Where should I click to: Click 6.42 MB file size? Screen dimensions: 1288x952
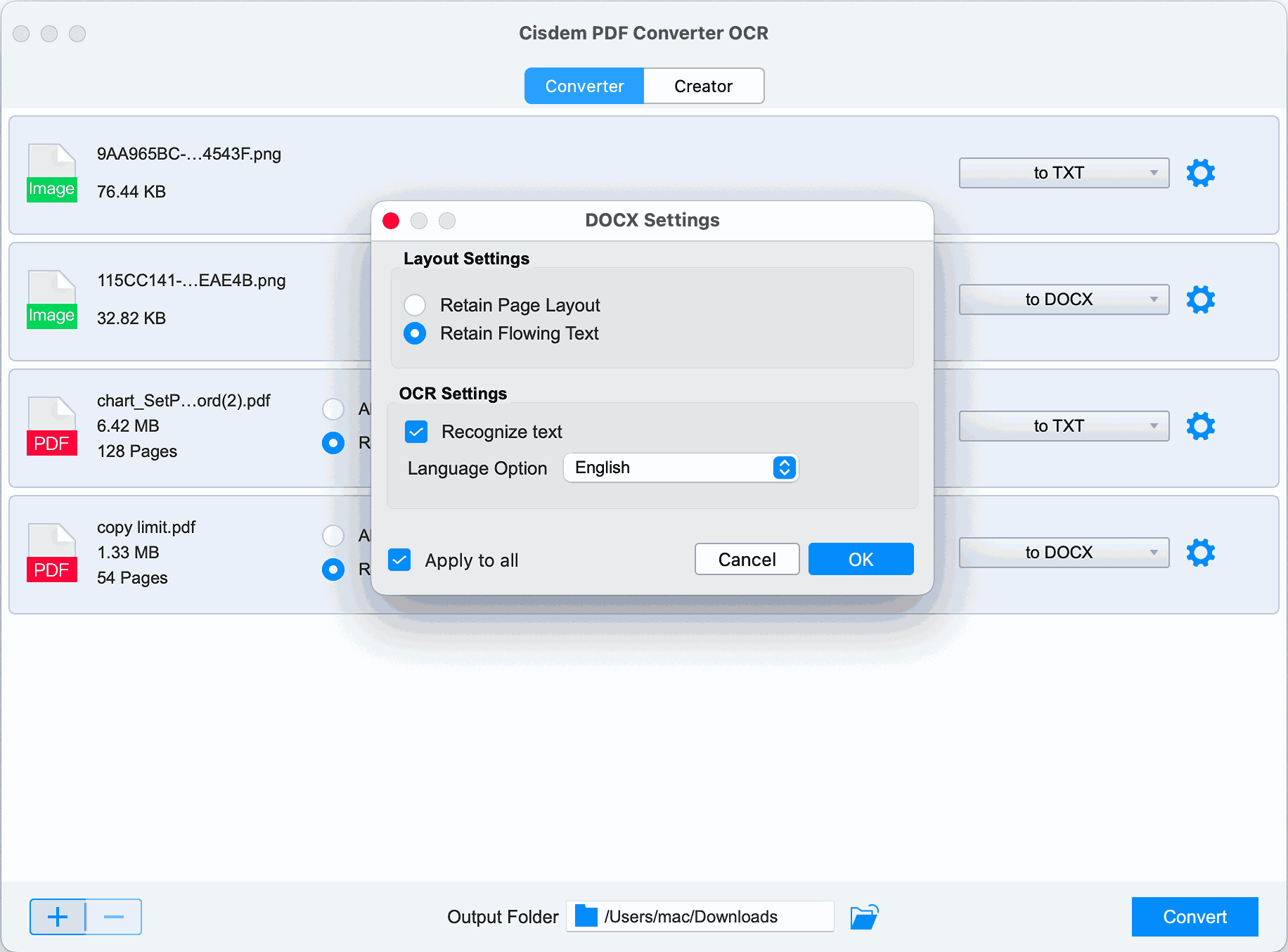tap(128, 426)
